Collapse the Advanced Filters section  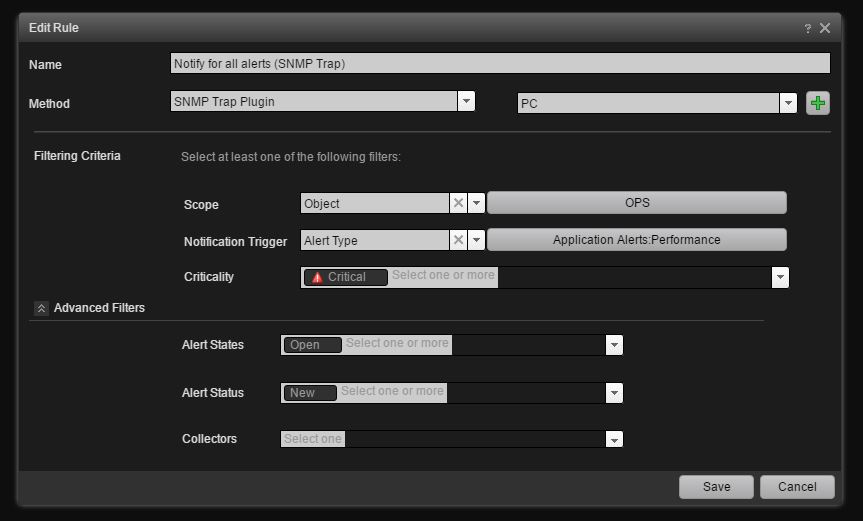pos(41,308)
